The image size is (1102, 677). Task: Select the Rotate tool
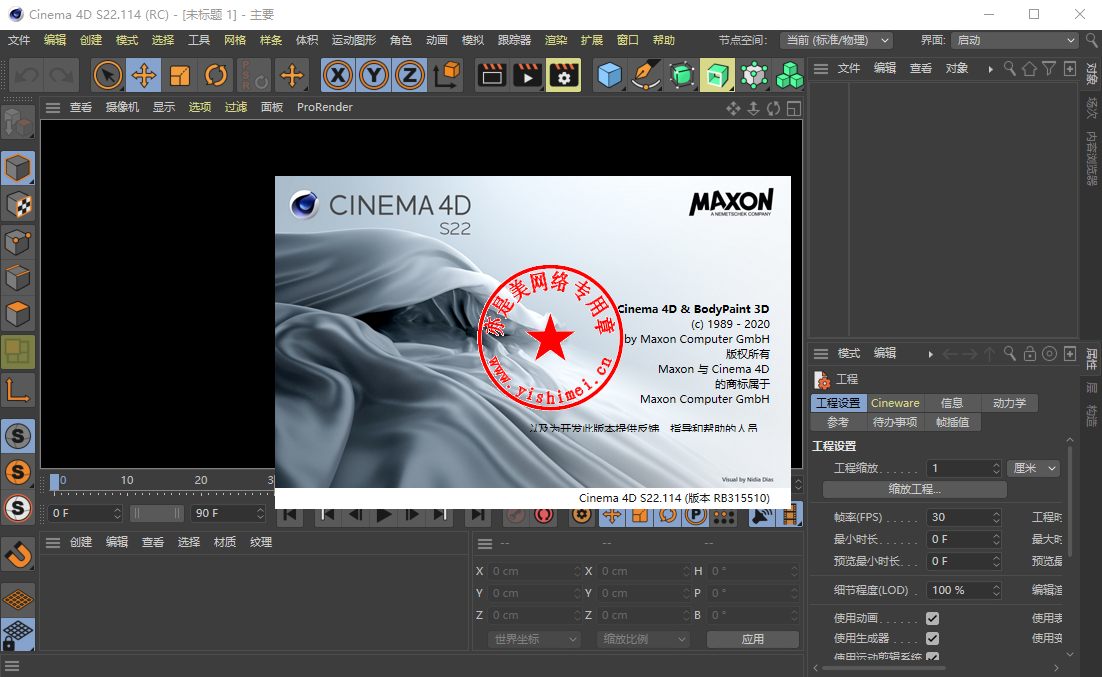point(216,75)
